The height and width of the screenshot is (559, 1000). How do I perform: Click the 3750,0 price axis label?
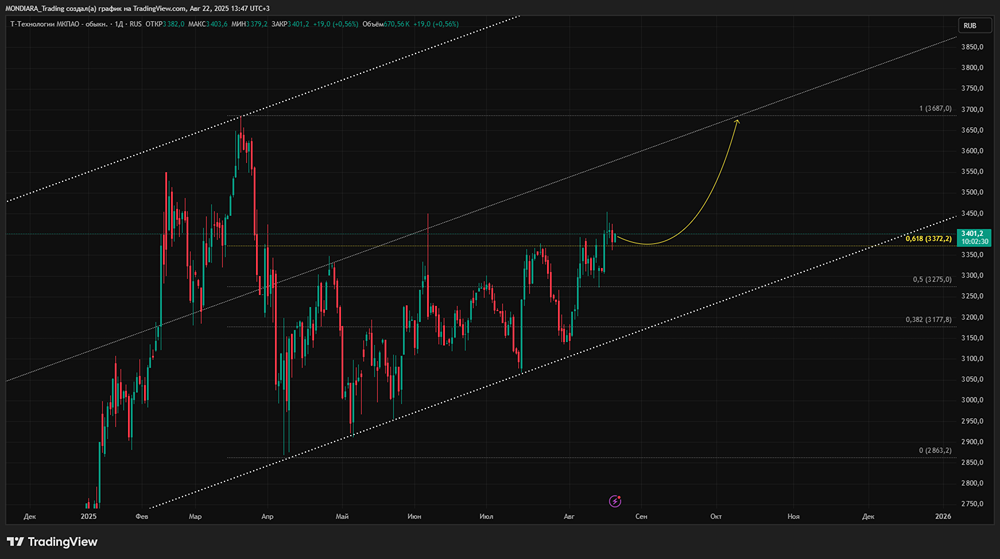click(x=972, y=89)
